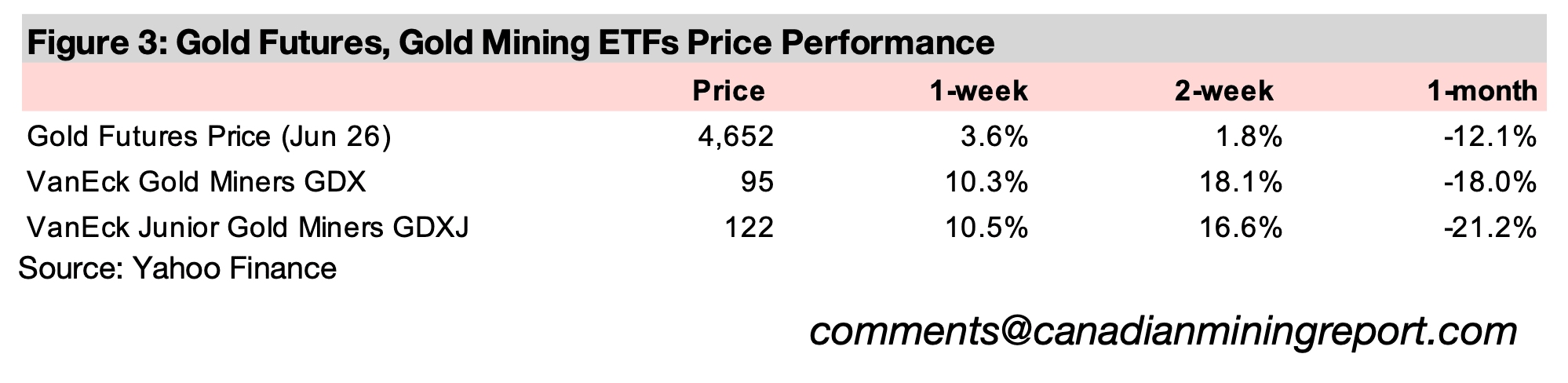The image size is (1568, 383).
Task: Click the VanEck Gold Miners GDX label
Action: coord(196,183)
